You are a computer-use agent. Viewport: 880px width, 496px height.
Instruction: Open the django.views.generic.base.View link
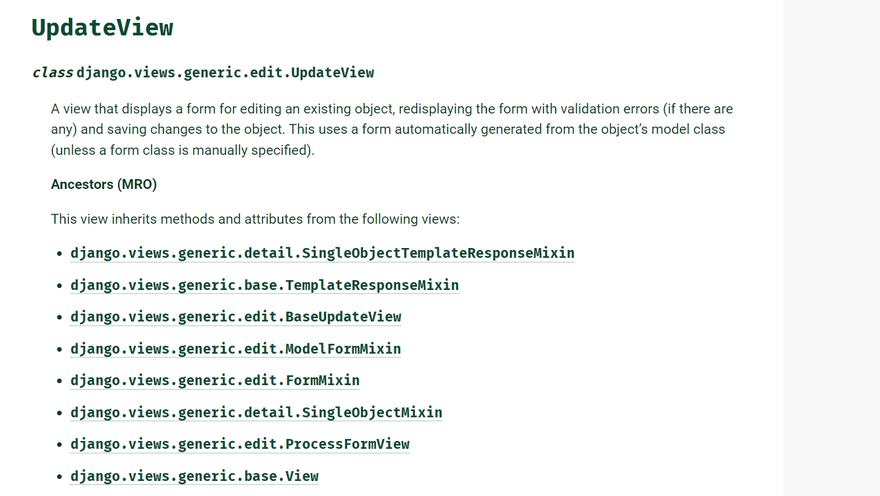tap(194, 476)
